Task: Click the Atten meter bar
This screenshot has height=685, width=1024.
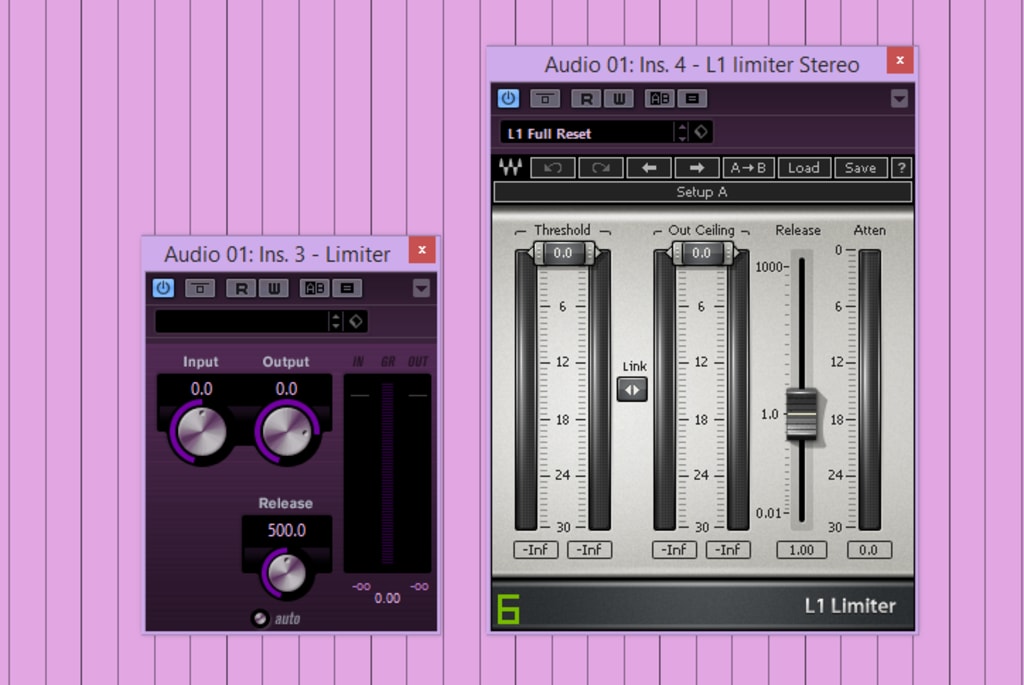Action: click(x=870, y=390)
